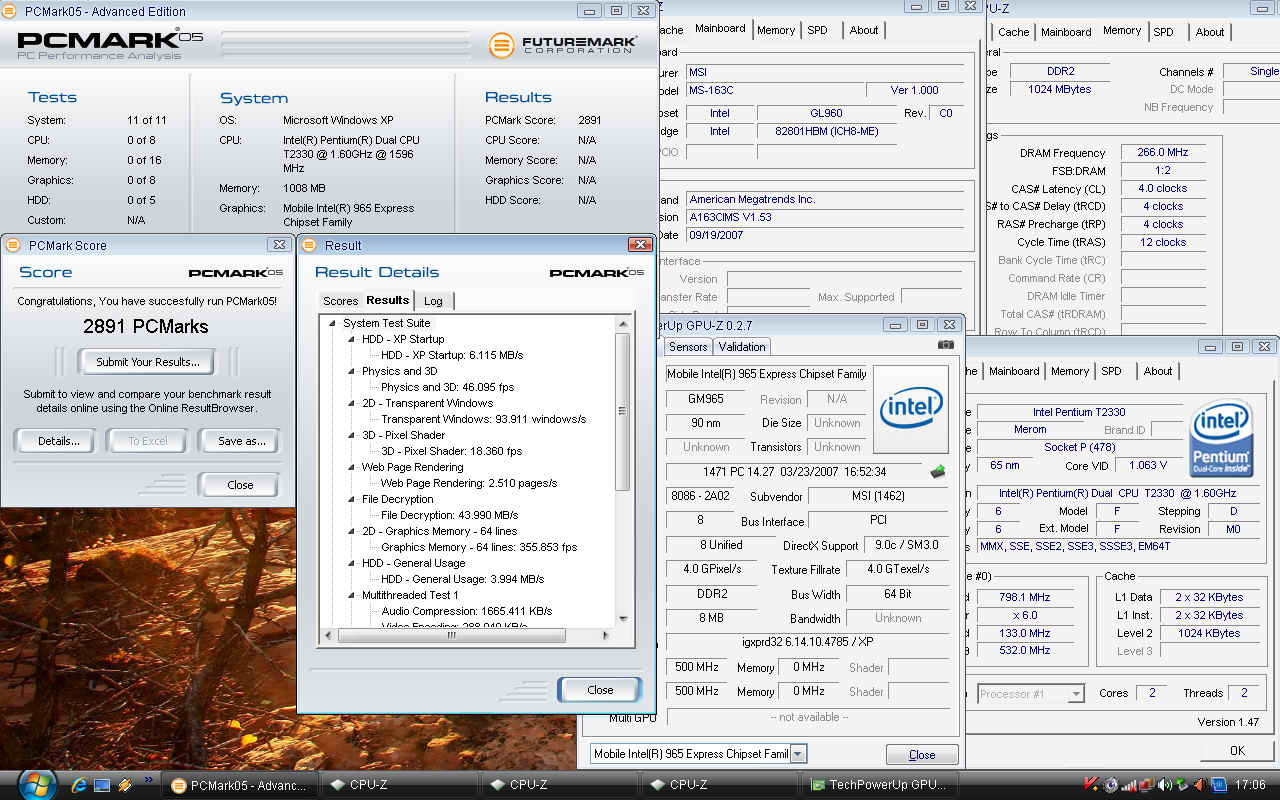
Task: Click the '2891 PCMarks' score text
Action: coord(146,326)
